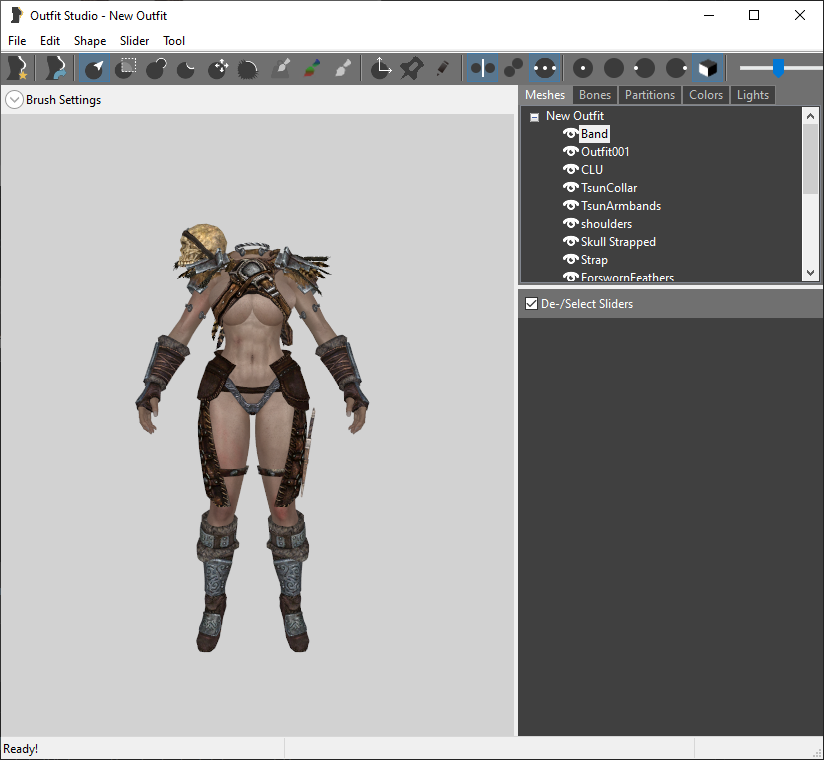Open the Edit menu

tap(50, 40)
